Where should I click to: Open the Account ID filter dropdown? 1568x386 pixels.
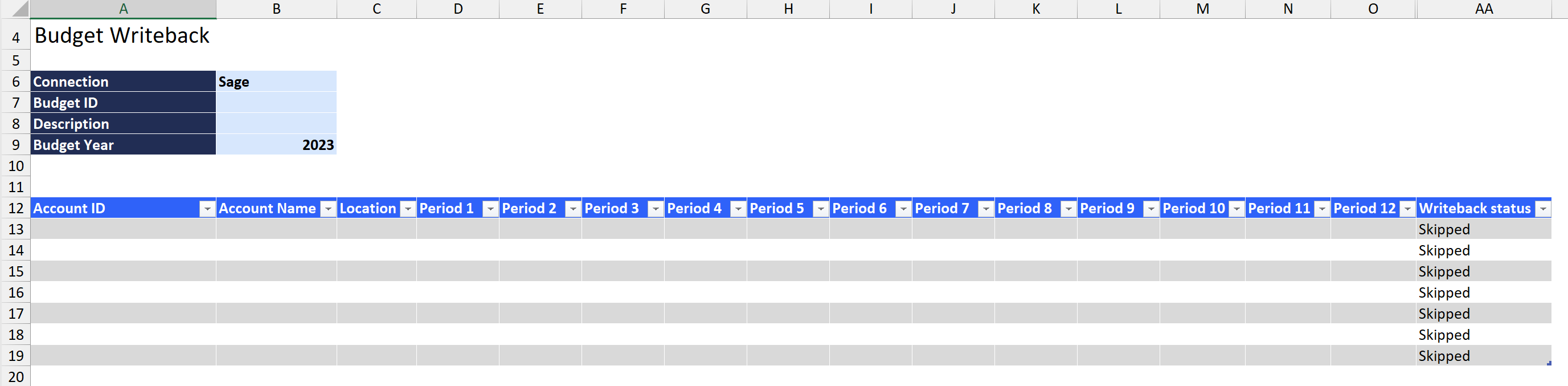click(207, 209)
